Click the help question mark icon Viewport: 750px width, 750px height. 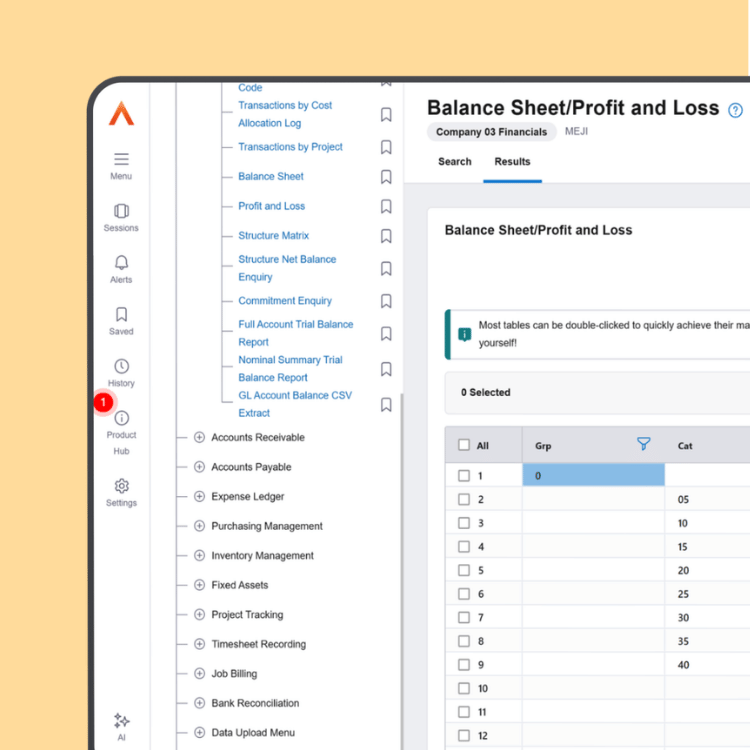click(735, 110)
